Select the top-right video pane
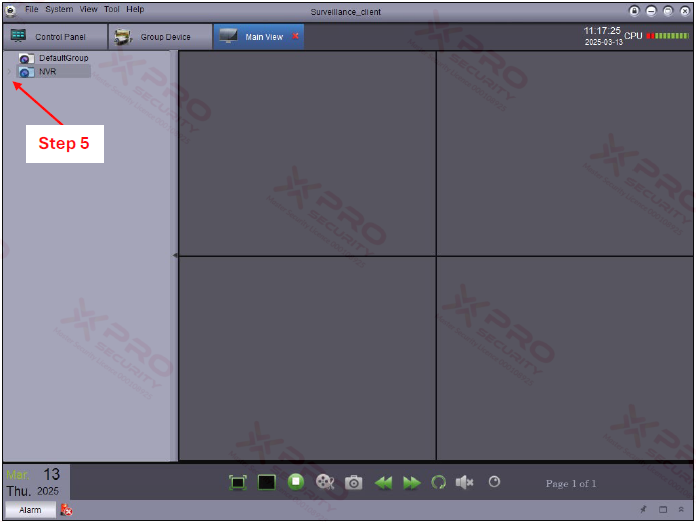 (x=565, y=153)
